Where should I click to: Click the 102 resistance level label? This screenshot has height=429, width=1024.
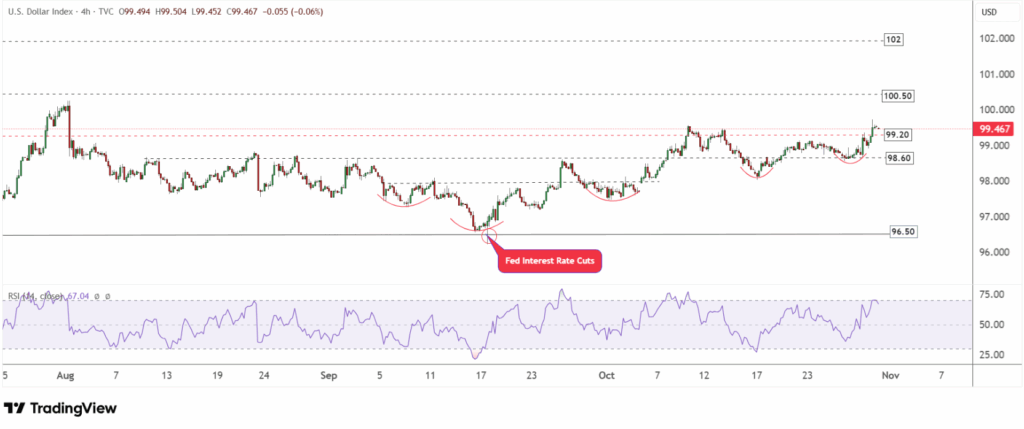(894, 40)
